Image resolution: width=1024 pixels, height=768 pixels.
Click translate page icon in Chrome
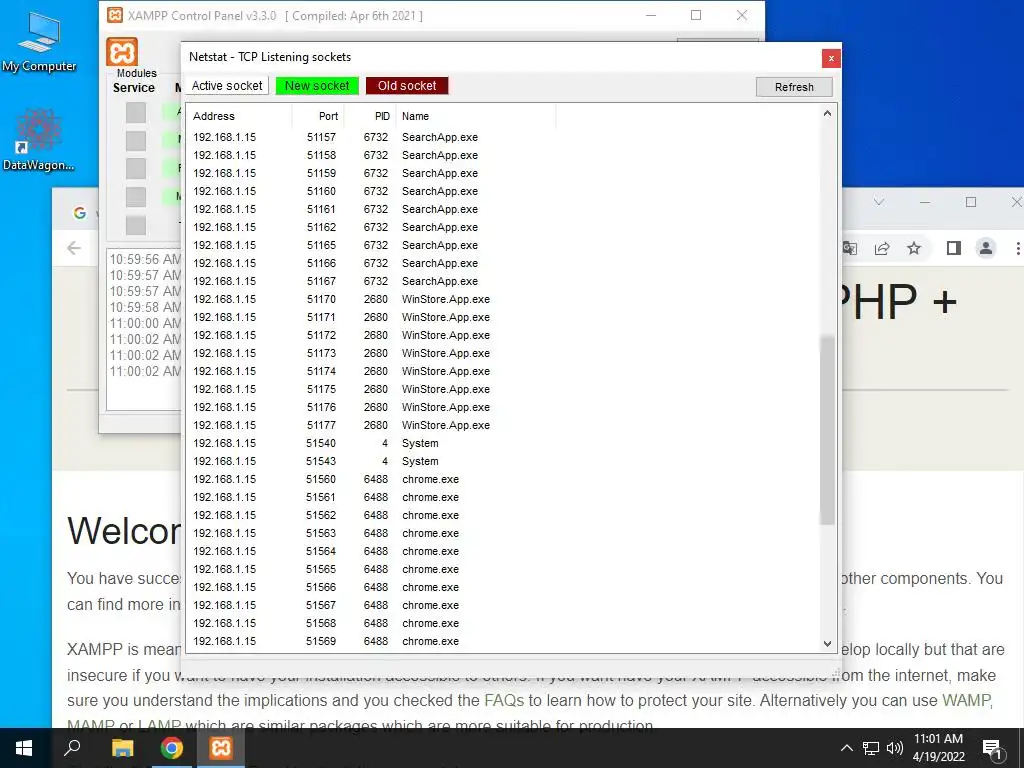[850, 248]
